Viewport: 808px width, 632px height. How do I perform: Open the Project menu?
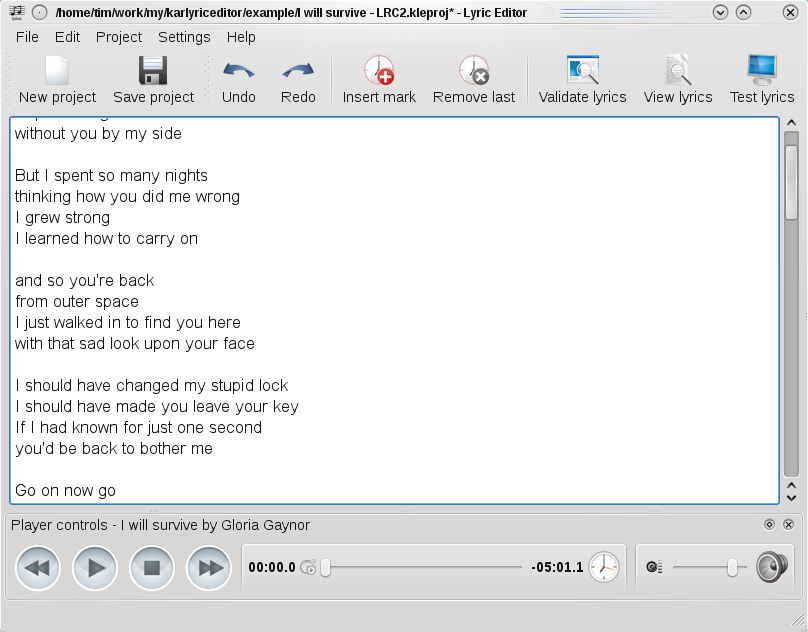pos(119,37)
